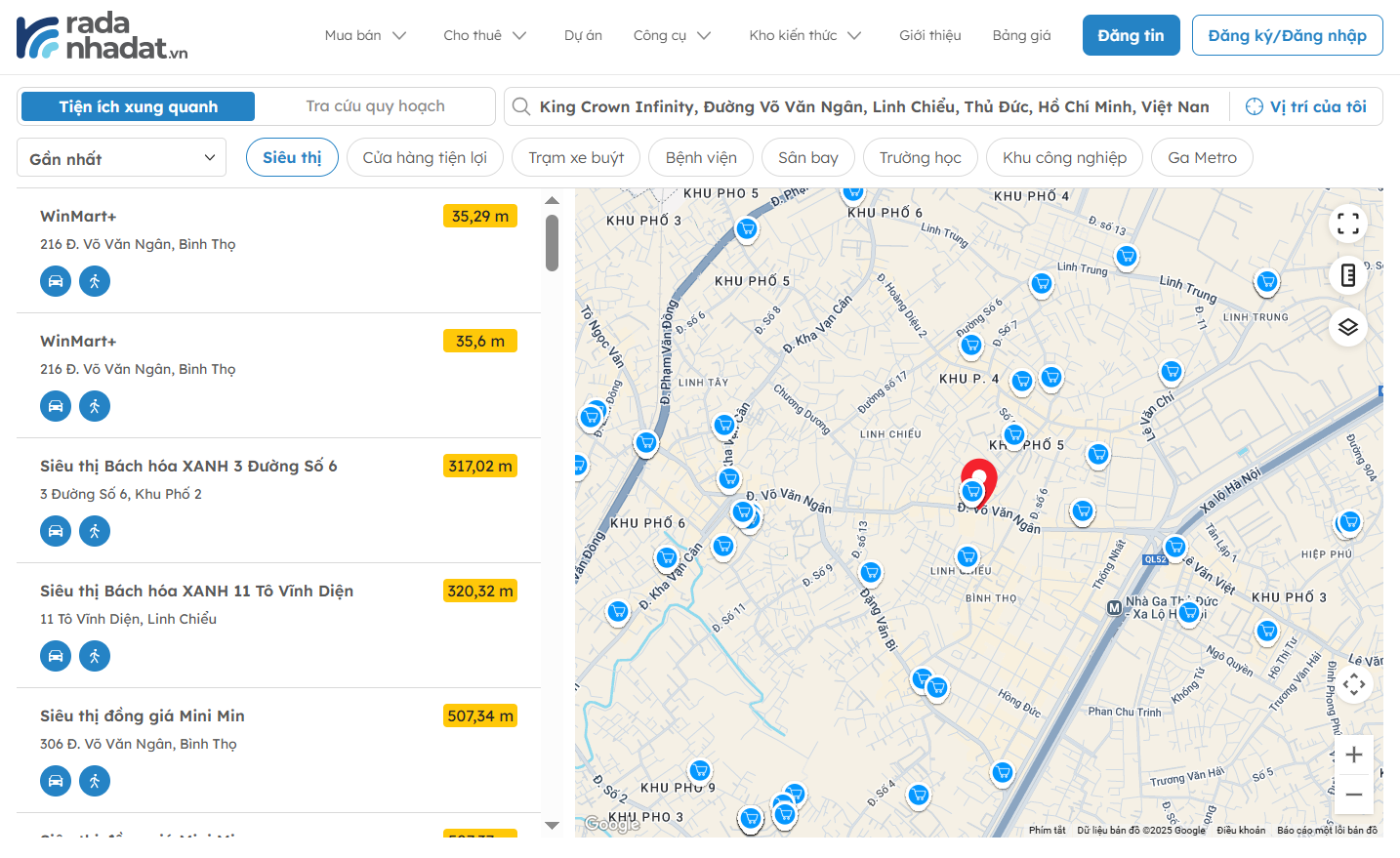
Task: Enter fullscreen map view
Action: tap(1348, 225)
